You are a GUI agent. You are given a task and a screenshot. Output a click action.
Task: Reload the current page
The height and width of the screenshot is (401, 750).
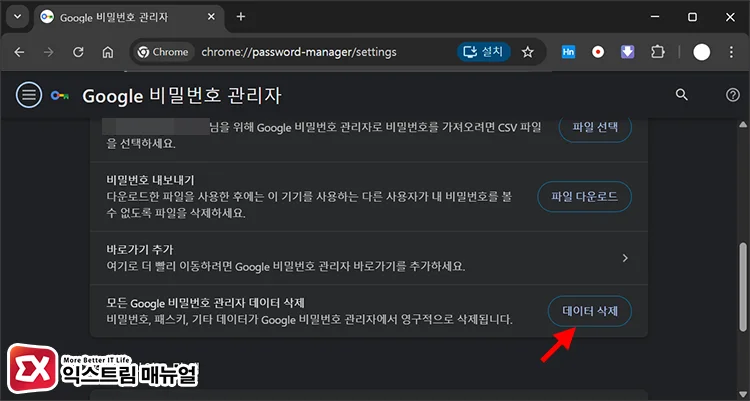click(78, 52)
